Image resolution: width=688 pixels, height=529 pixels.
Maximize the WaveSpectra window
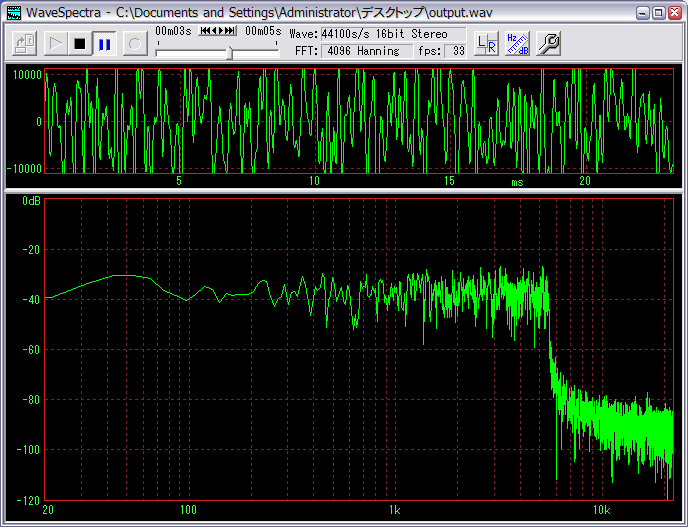click(x=659, y=13)
